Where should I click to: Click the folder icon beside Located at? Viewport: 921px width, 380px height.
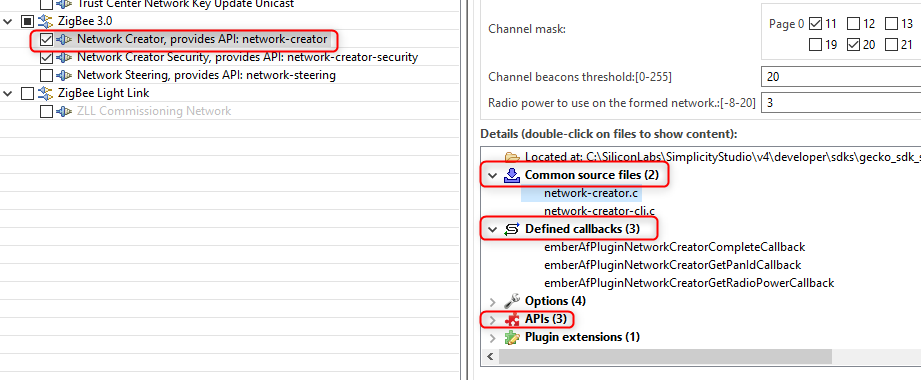point(512,157)
